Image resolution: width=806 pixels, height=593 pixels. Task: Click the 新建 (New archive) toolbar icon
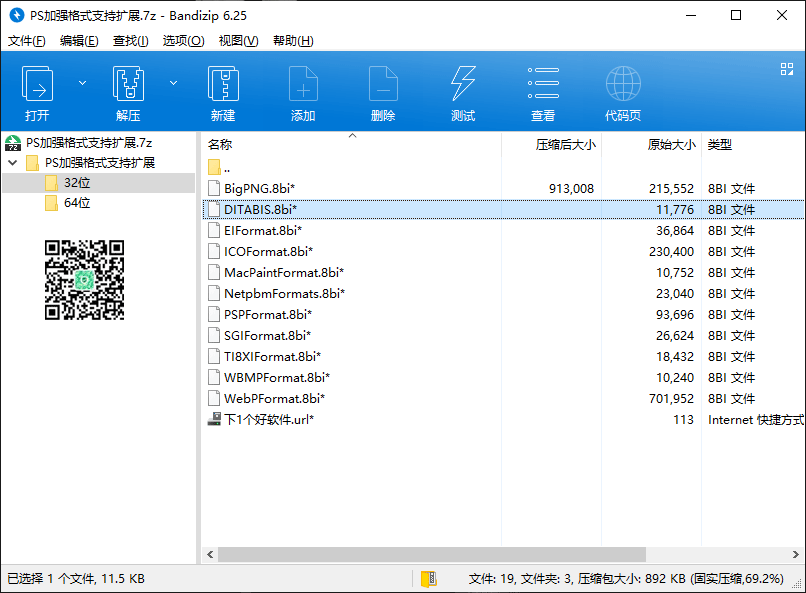point(223,84)
